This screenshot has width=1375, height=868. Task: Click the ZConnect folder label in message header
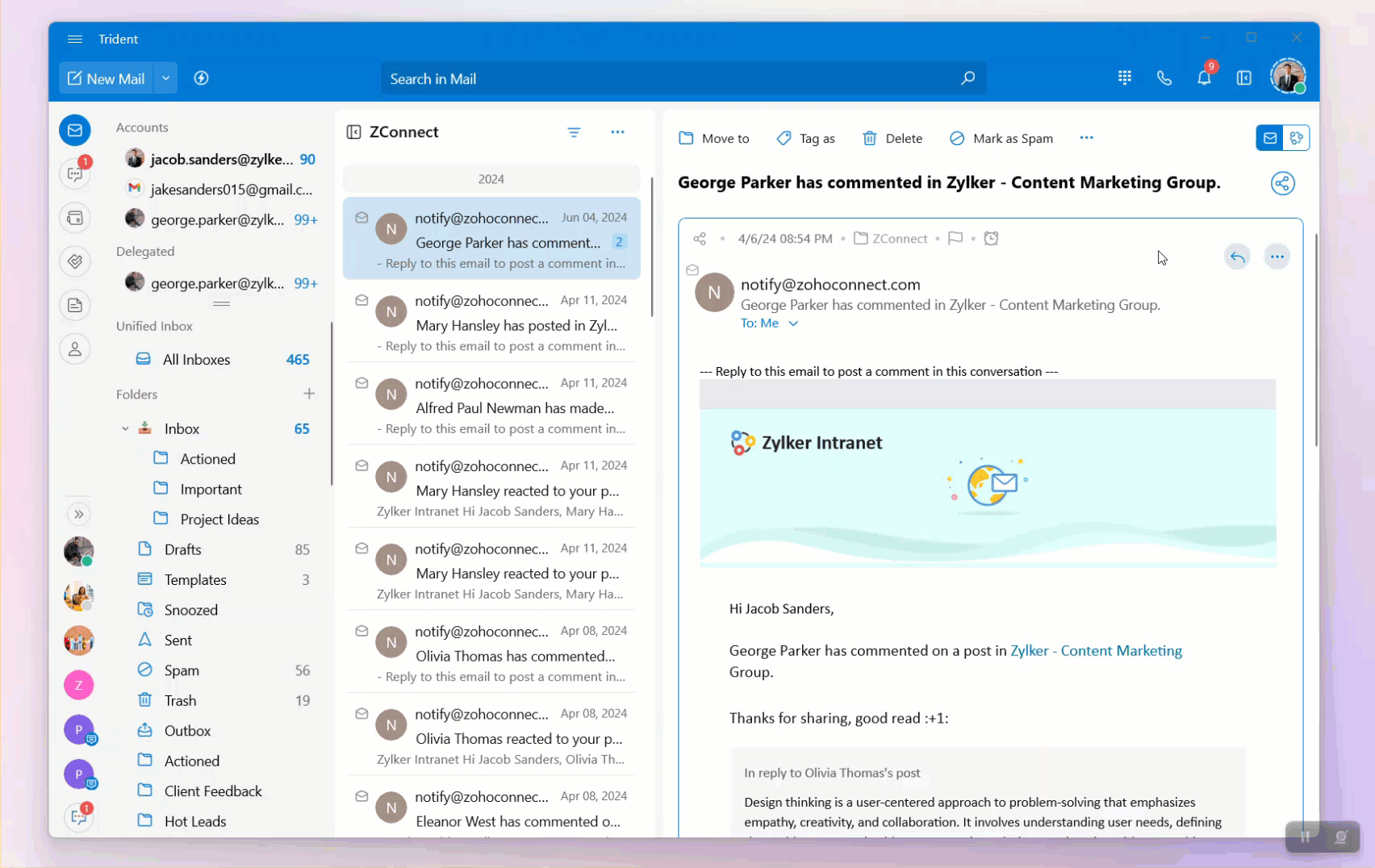pos(891,239)
